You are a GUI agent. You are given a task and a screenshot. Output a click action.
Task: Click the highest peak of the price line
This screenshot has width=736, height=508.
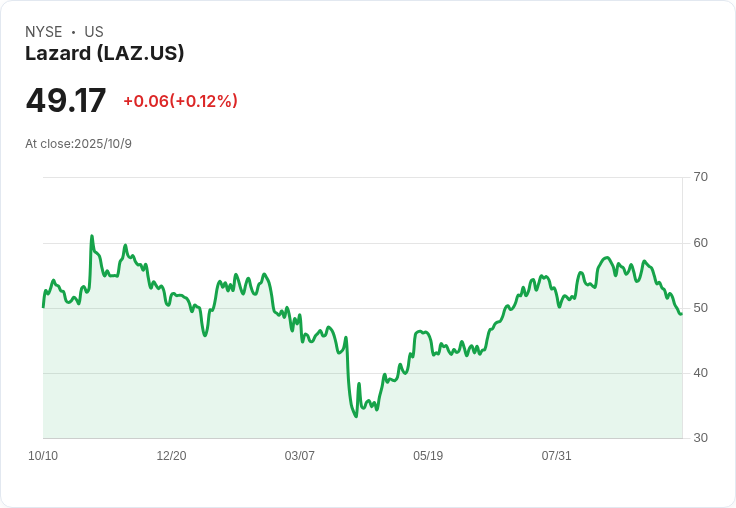(x=92, y=237)
